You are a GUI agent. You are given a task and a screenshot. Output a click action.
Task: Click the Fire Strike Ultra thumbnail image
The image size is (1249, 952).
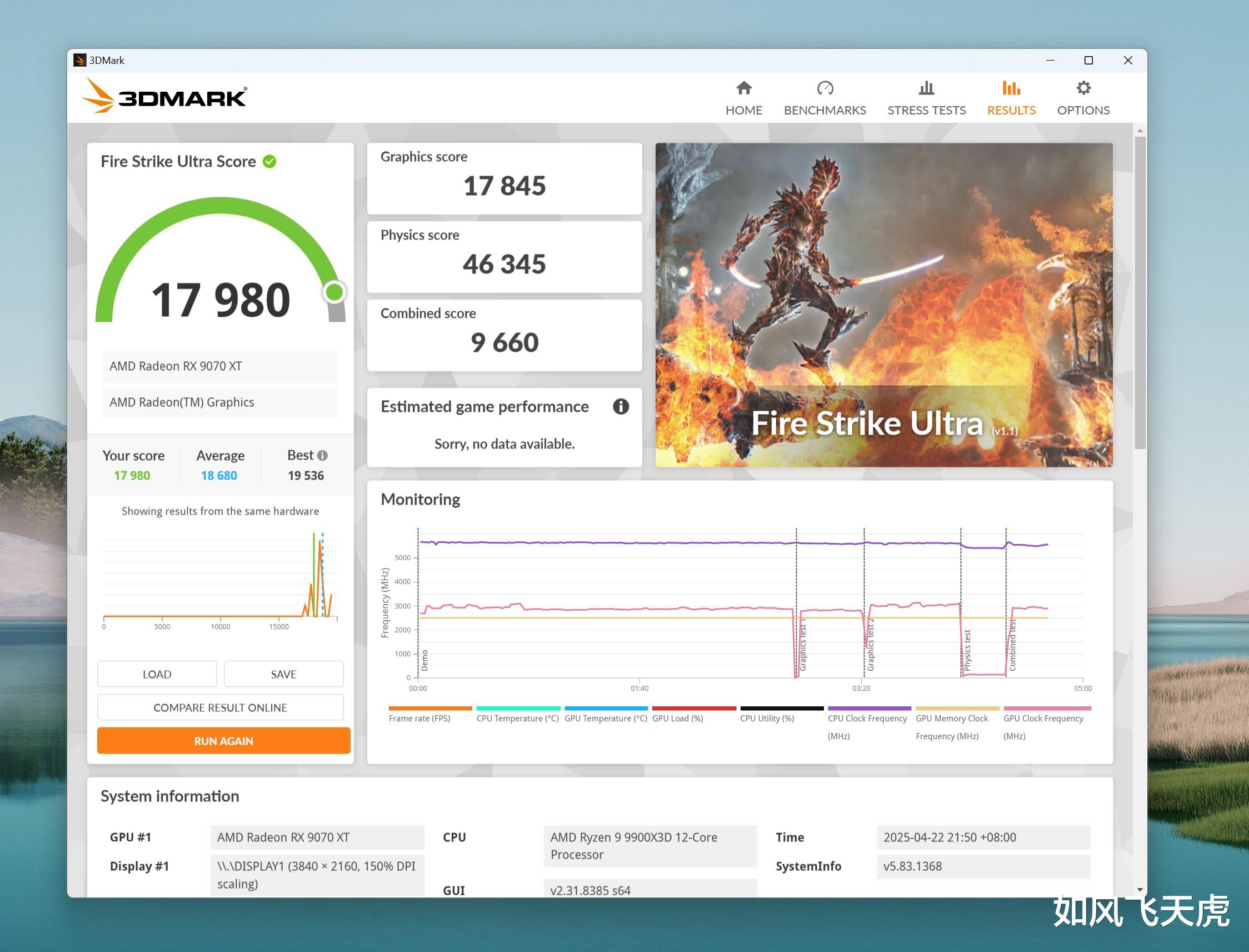click(883, 305)
